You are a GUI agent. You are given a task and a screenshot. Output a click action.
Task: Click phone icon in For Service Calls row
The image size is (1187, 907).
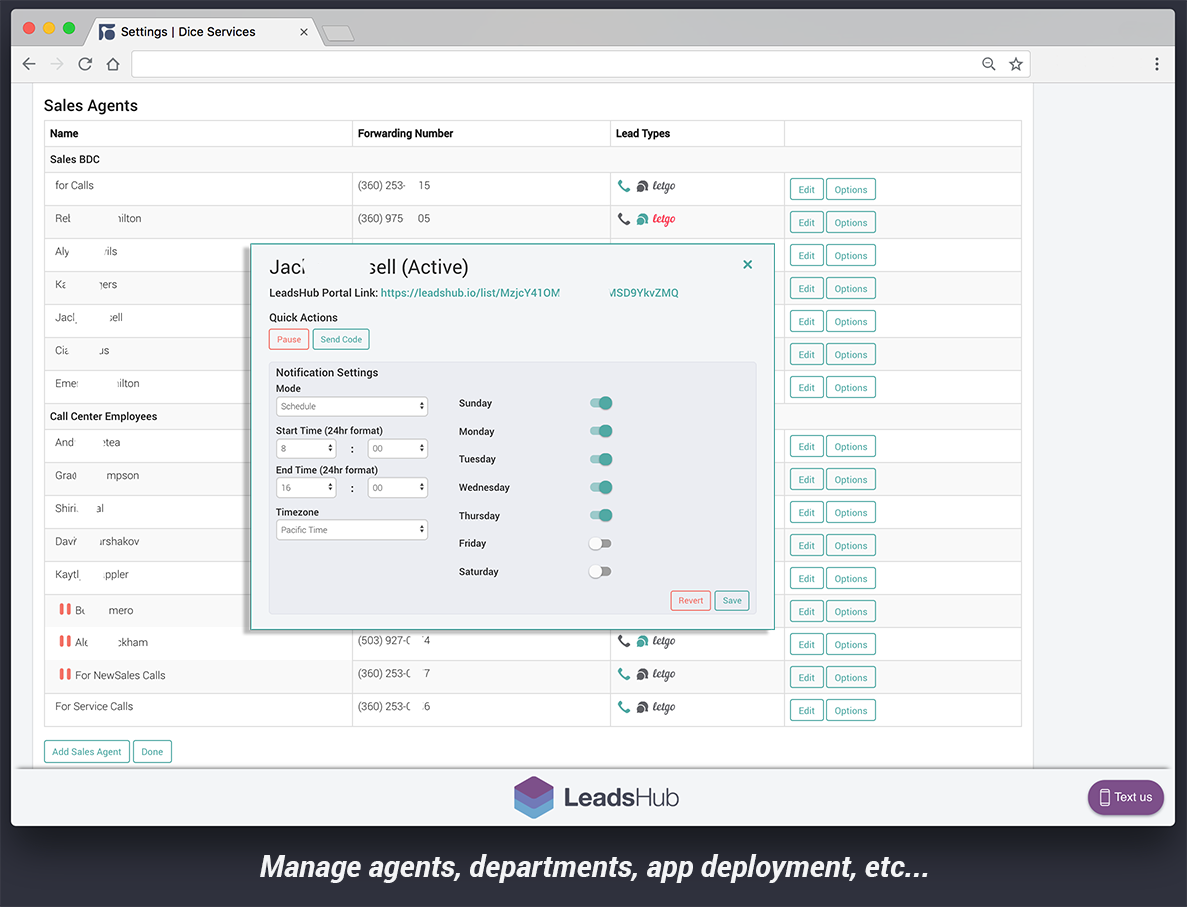624,707
